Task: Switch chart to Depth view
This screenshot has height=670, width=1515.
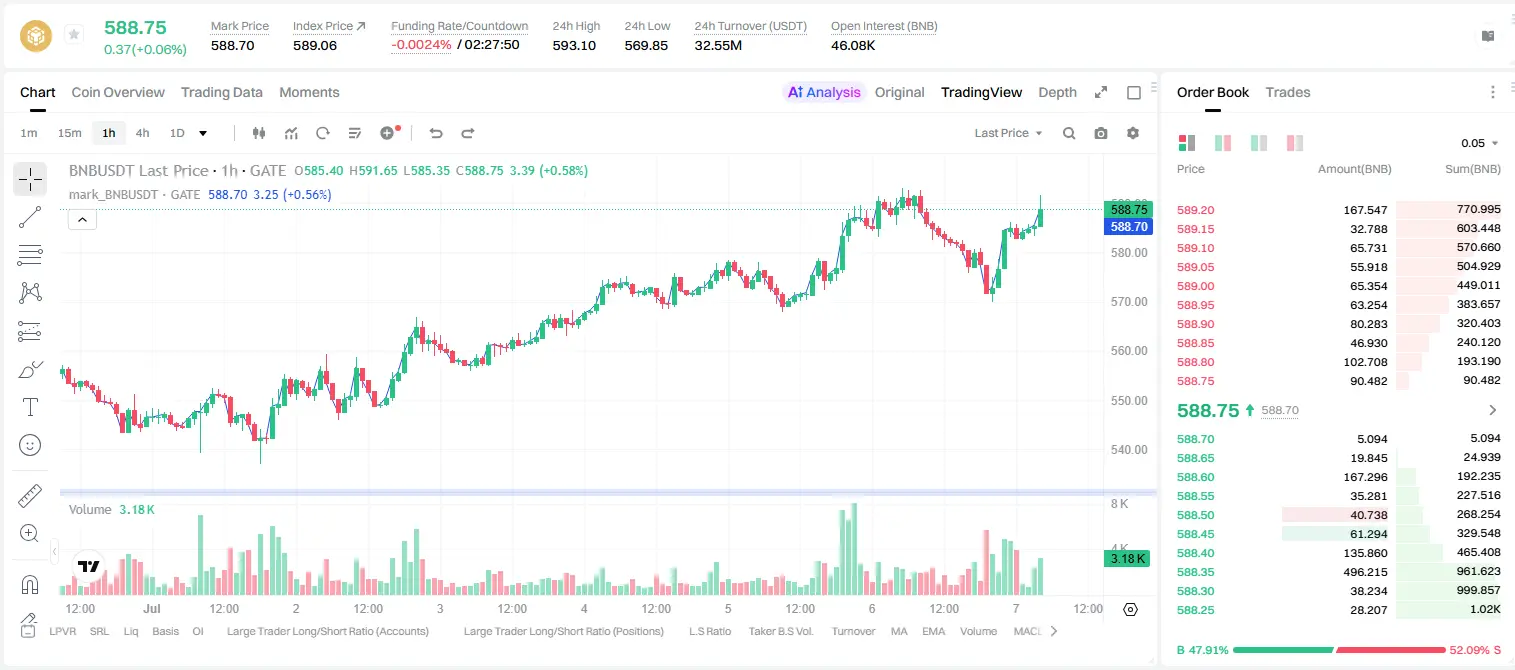Action: pos(1057,92)
